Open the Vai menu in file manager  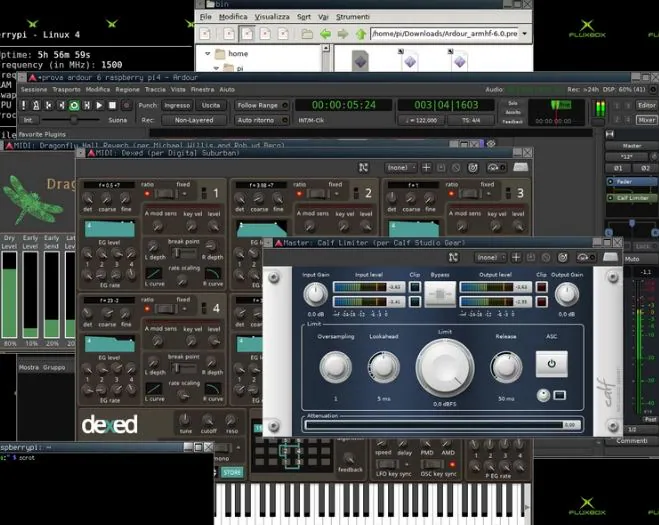pyautogui.click(x=323, y=17)
